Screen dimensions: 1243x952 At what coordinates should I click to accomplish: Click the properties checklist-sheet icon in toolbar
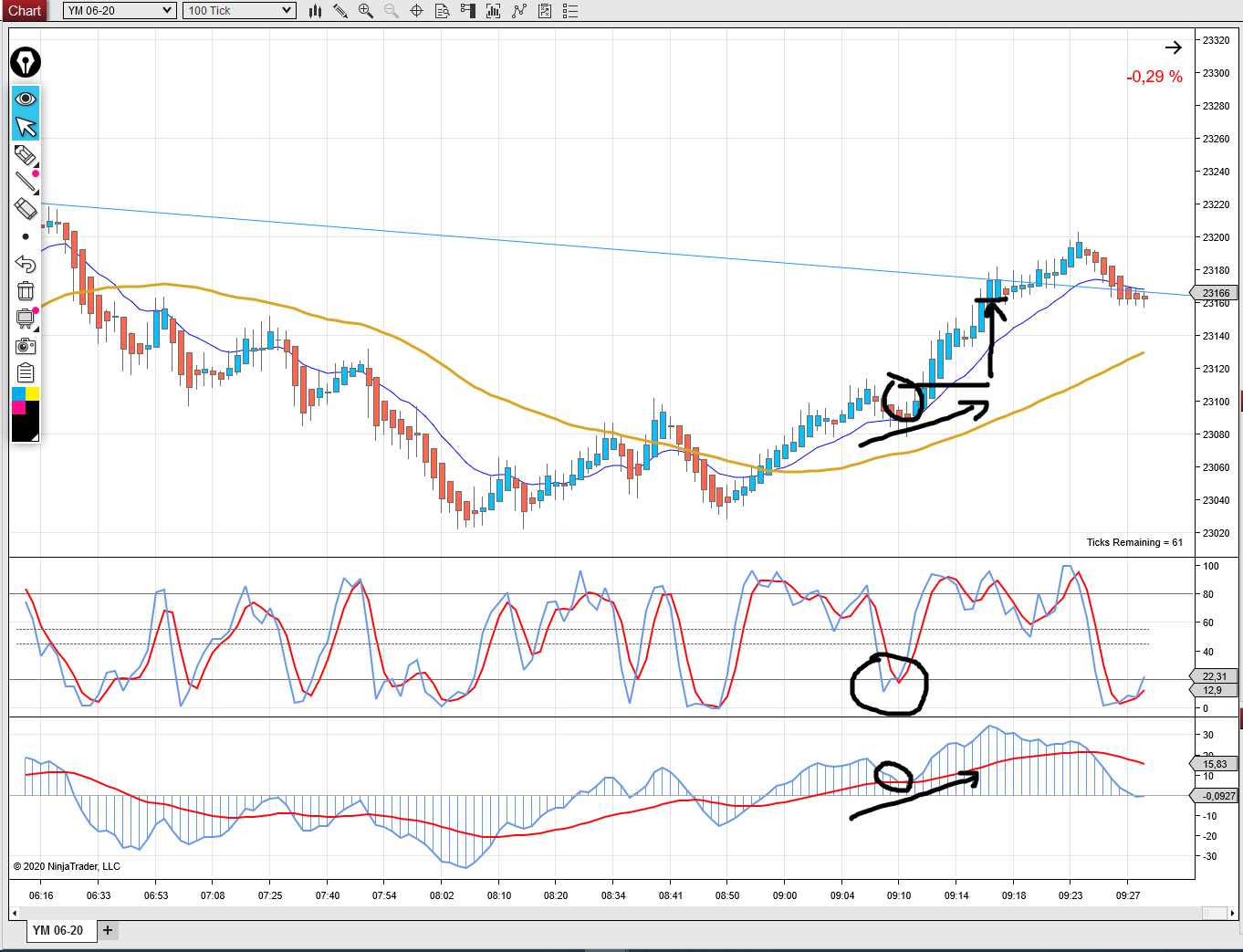[x=545, y=11]
